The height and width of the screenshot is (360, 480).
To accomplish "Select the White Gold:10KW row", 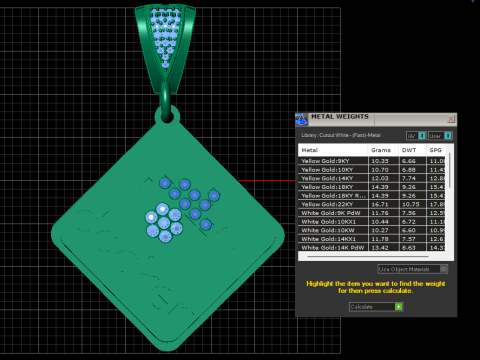I will (371, 230).
